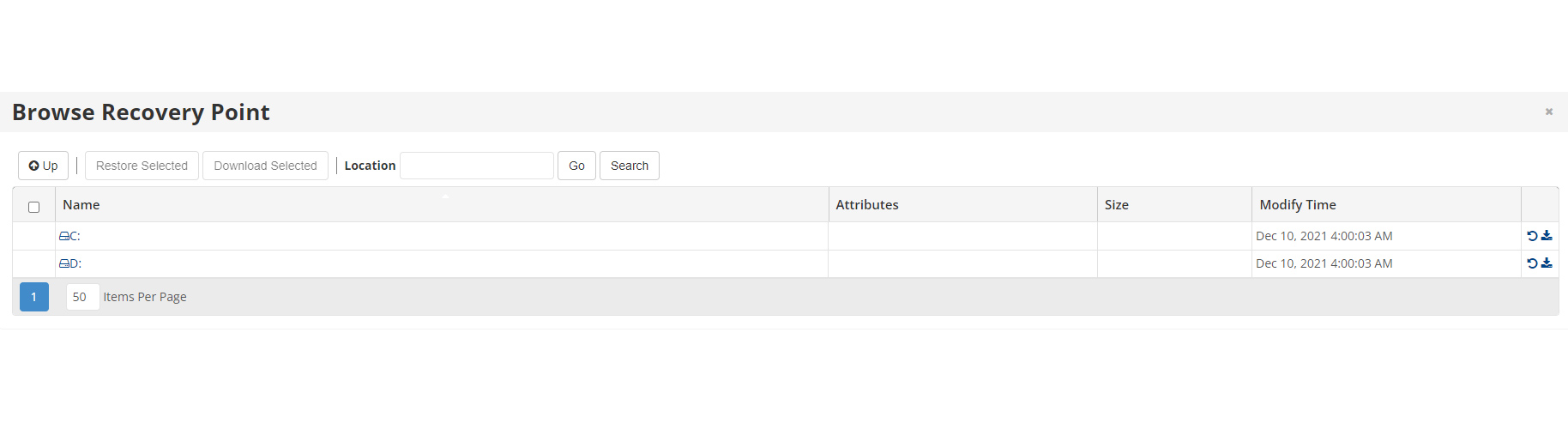Click the restore icon for D: drive
Screen dimensions: 1568x429
[x=1532, y=263]
